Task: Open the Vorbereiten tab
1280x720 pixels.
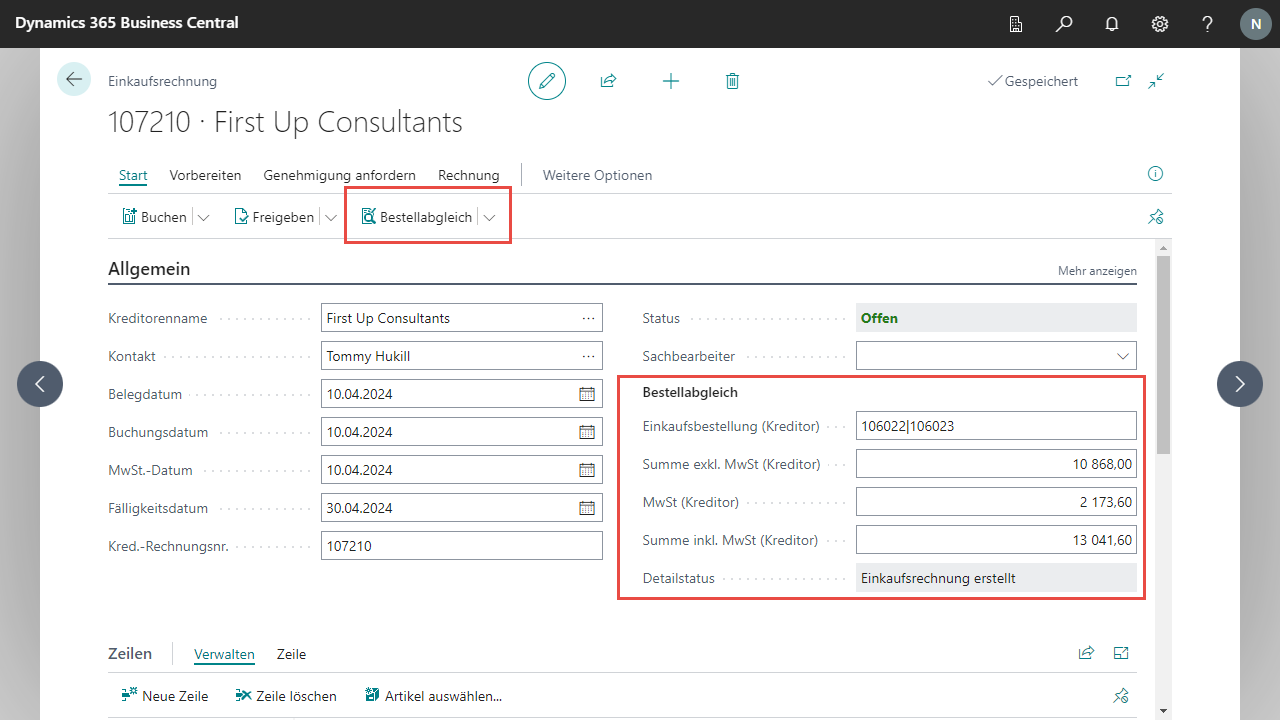Action: (x=205, y=175)
